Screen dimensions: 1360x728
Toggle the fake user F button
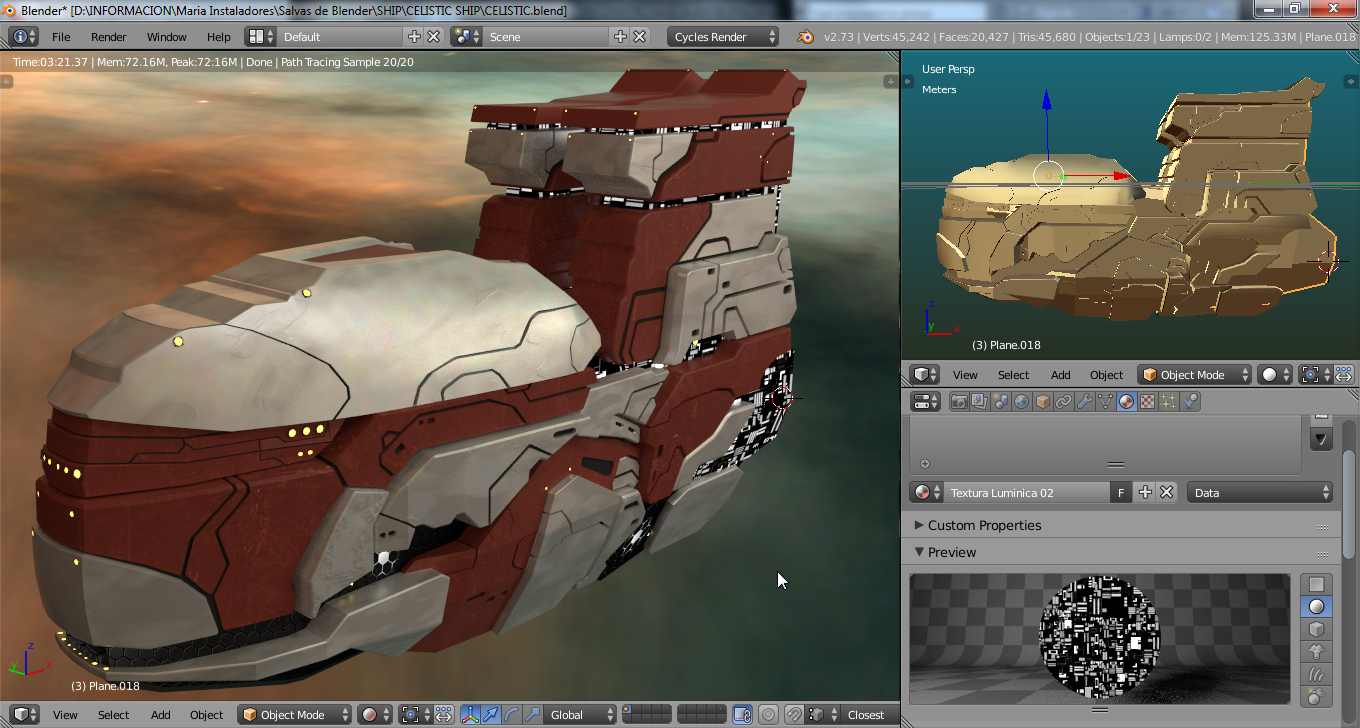click(x=1121, y=493)
